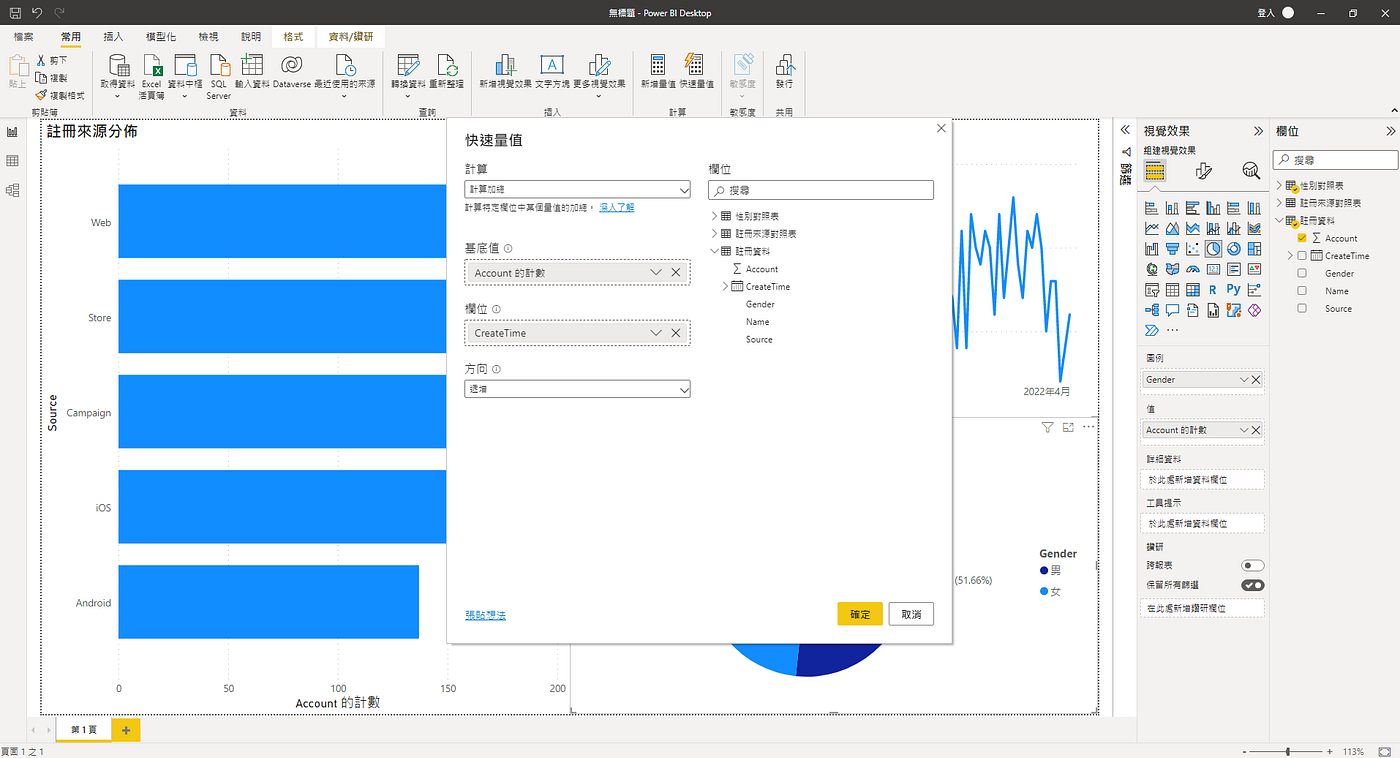The height and width of the screenshot is (758, 1400).
Task: Expand CreateTime hierarchy in dialog tree
Action: (x=726, y=286)
